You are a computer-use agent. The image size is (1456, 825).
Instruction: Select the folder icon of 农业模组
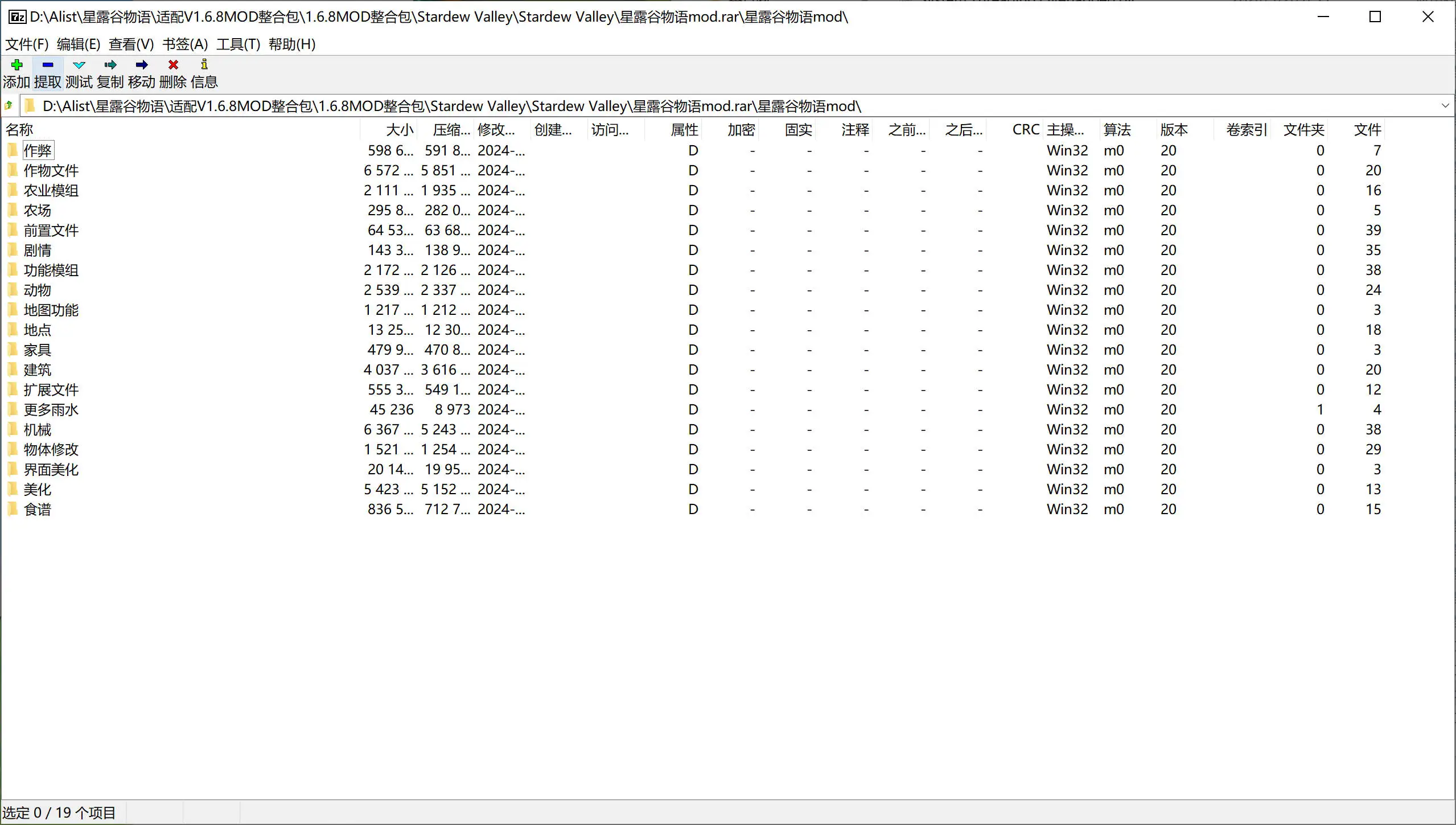pos(13,190)
